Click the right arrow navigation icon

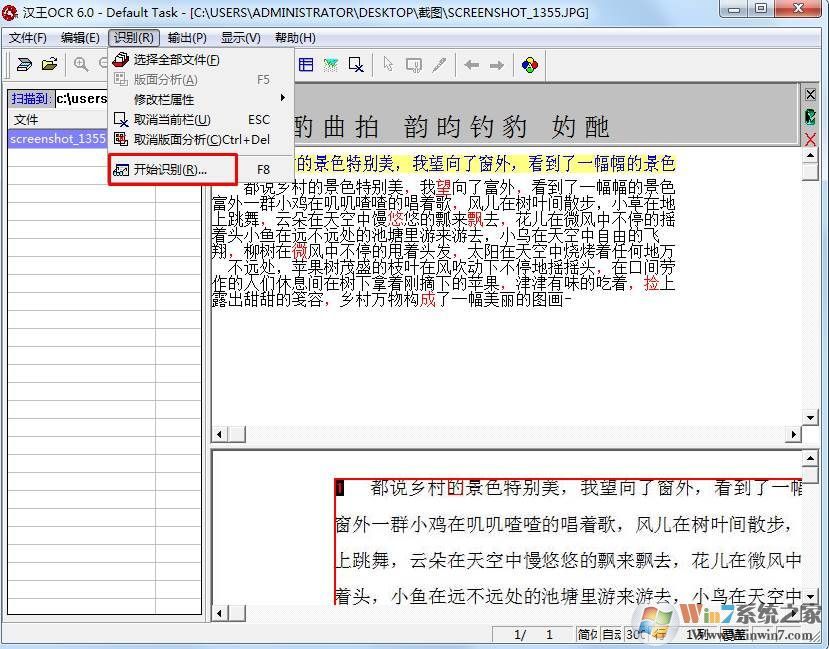496,65
